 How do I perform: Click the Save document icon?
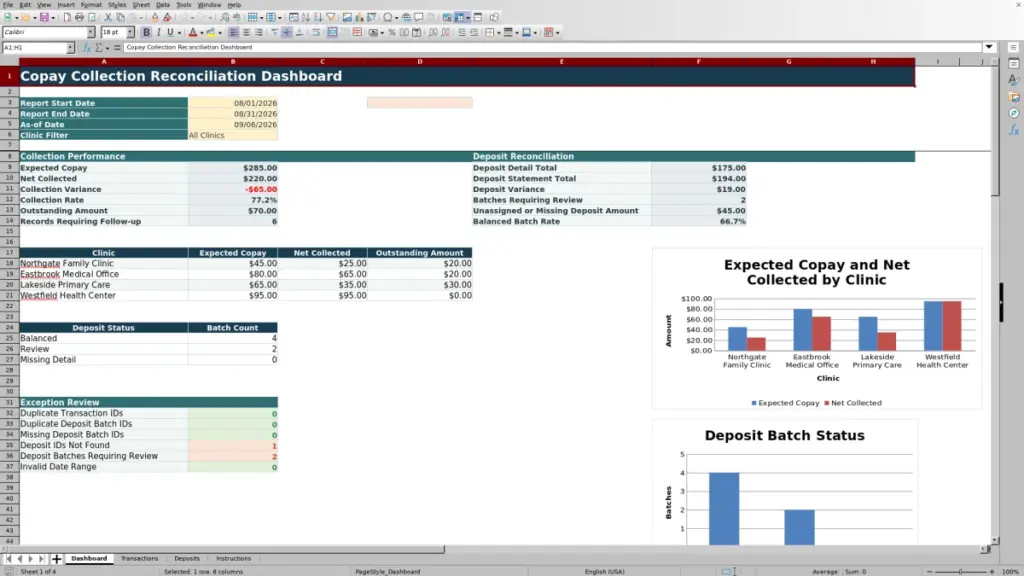(x=43, y=17)
